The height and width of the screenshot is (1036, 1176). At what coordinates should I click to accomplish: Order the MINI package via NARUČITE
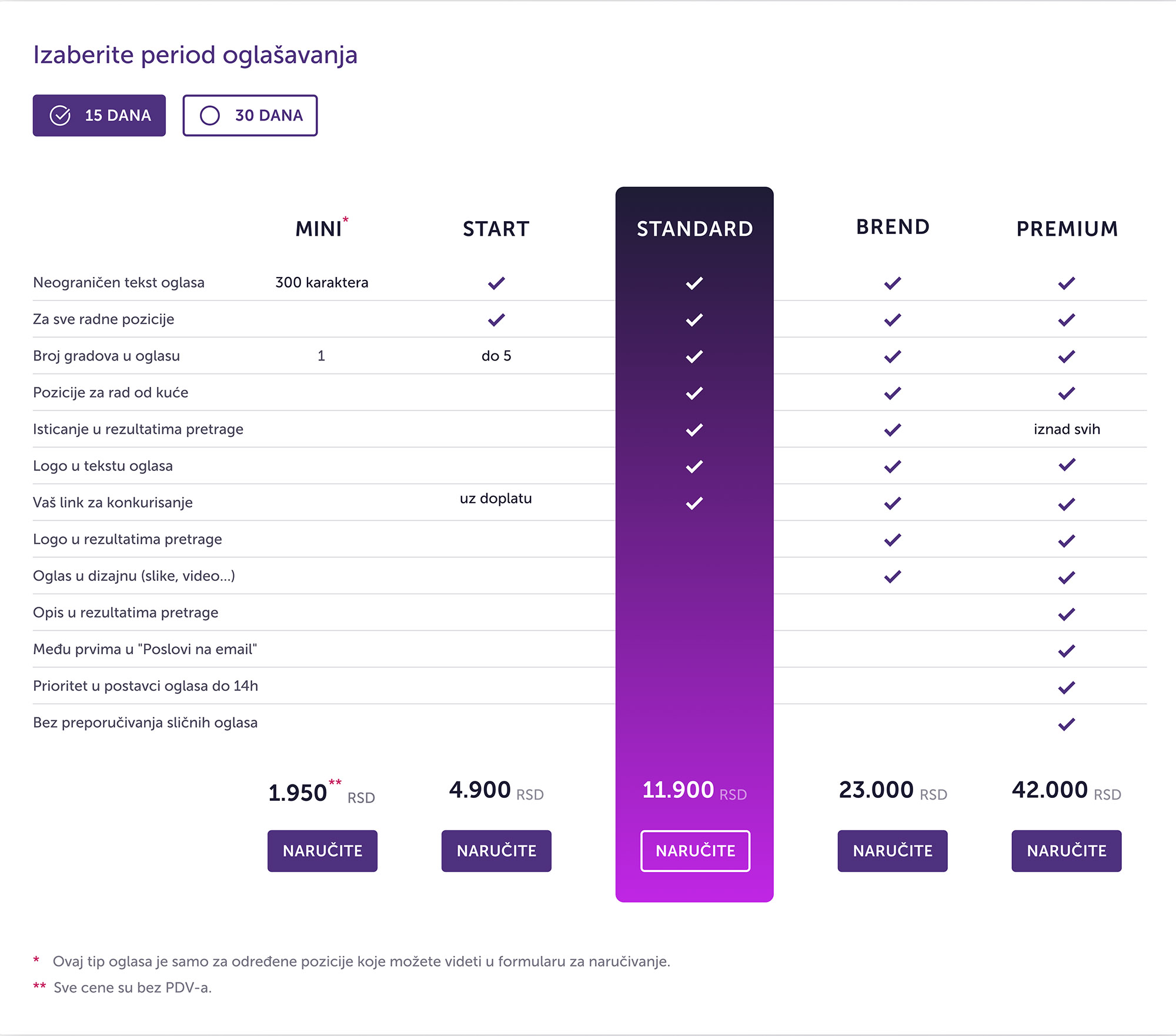322,851
